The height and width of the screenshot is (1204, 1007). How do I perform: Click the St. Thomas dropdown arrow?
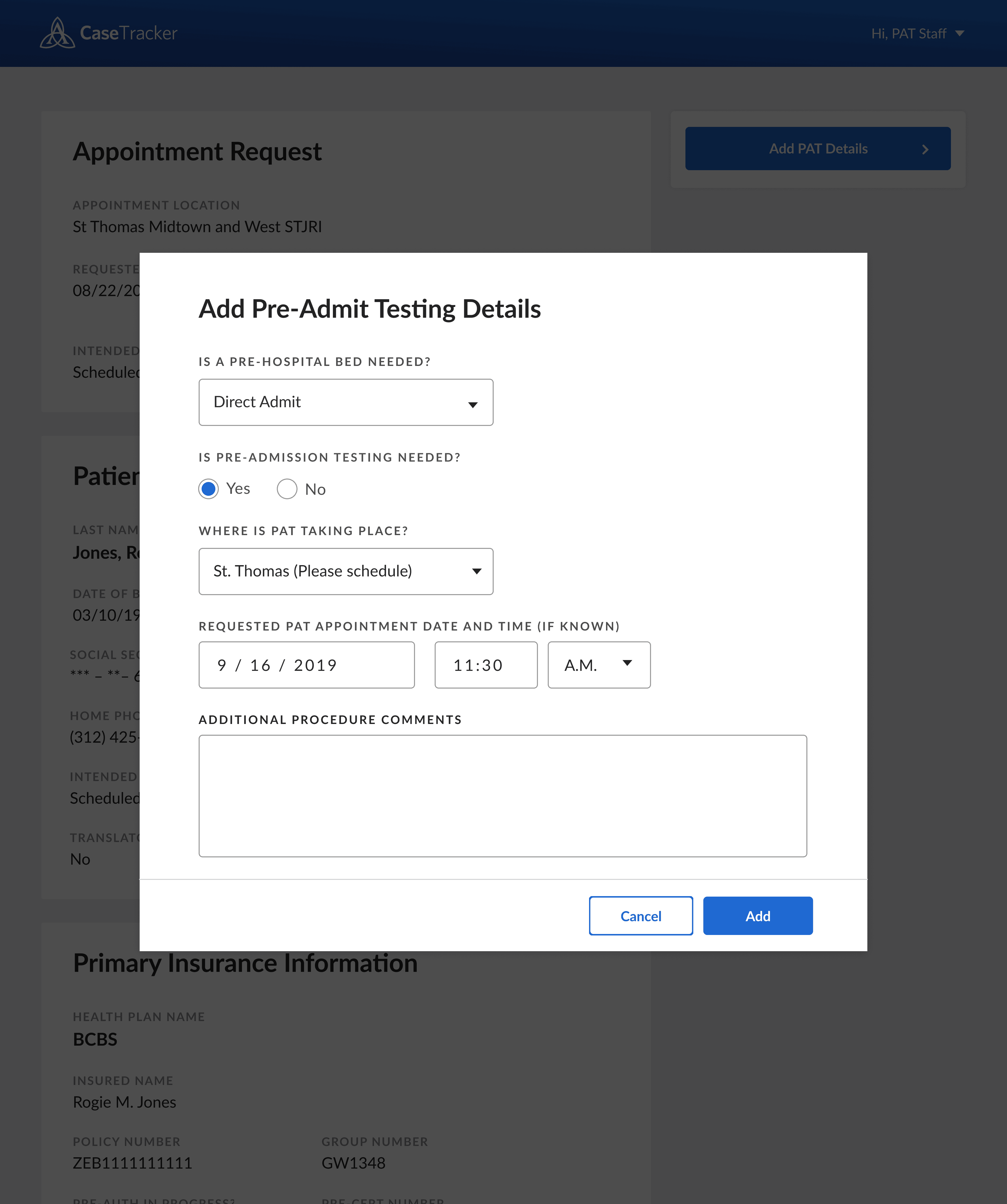tap(476, 571)
